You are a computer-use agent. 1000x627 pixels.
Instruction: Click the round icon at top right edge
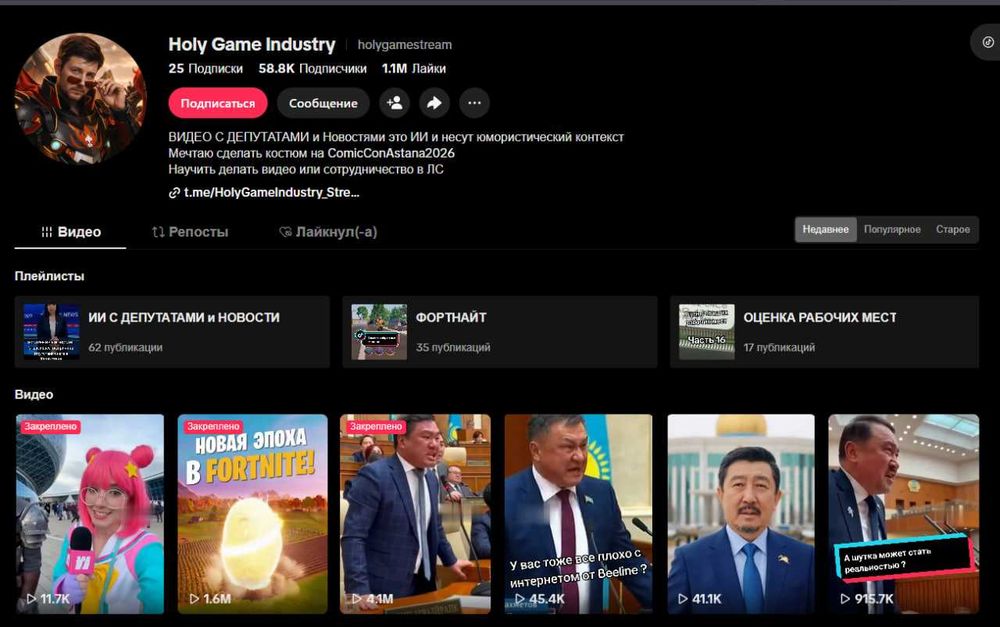(987, 43)
